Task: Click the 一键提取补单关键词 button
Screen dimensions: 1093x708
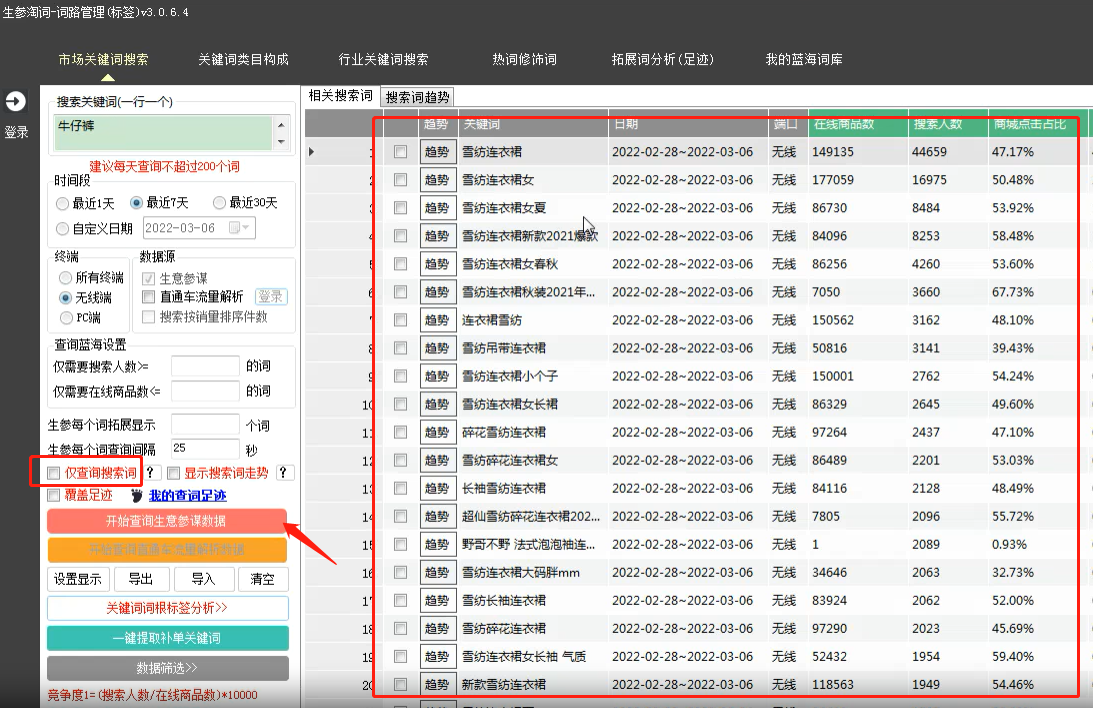Action: point(167,638)
